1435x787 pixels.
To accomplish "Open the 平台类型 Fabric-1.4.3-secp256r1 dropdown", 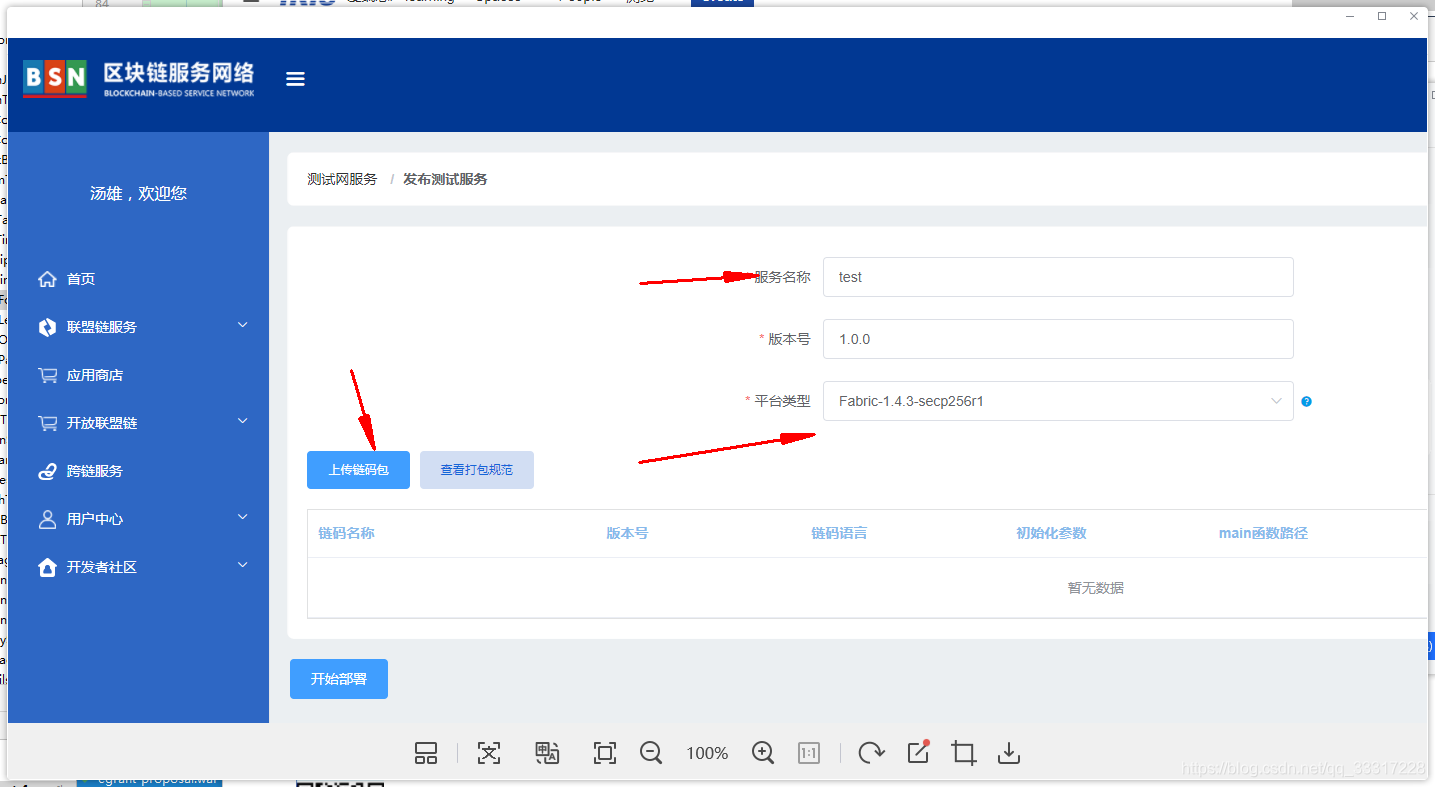I will [1058, 401].
